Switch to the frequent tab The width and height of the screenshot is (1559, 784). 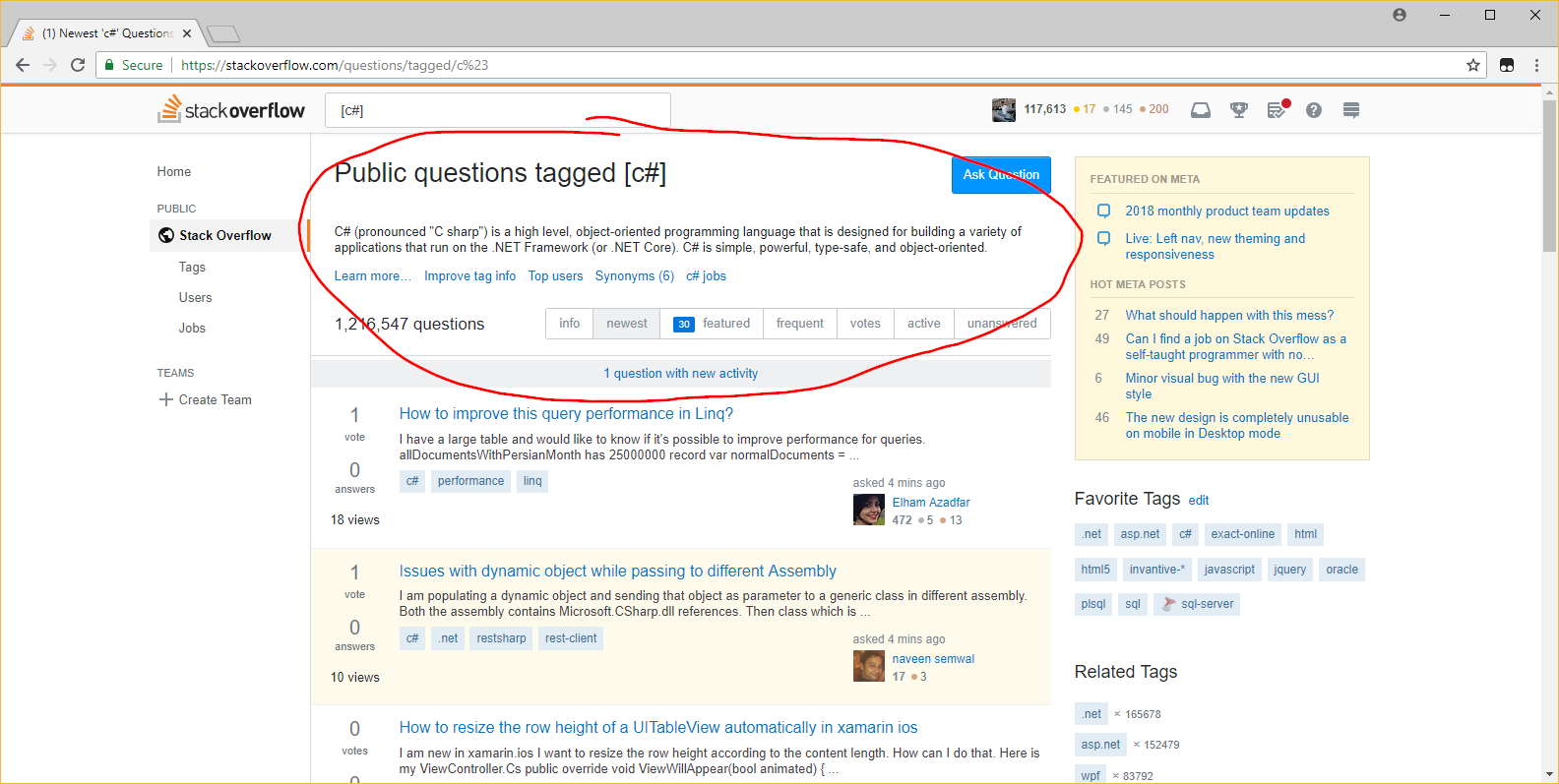click(800, 324)
